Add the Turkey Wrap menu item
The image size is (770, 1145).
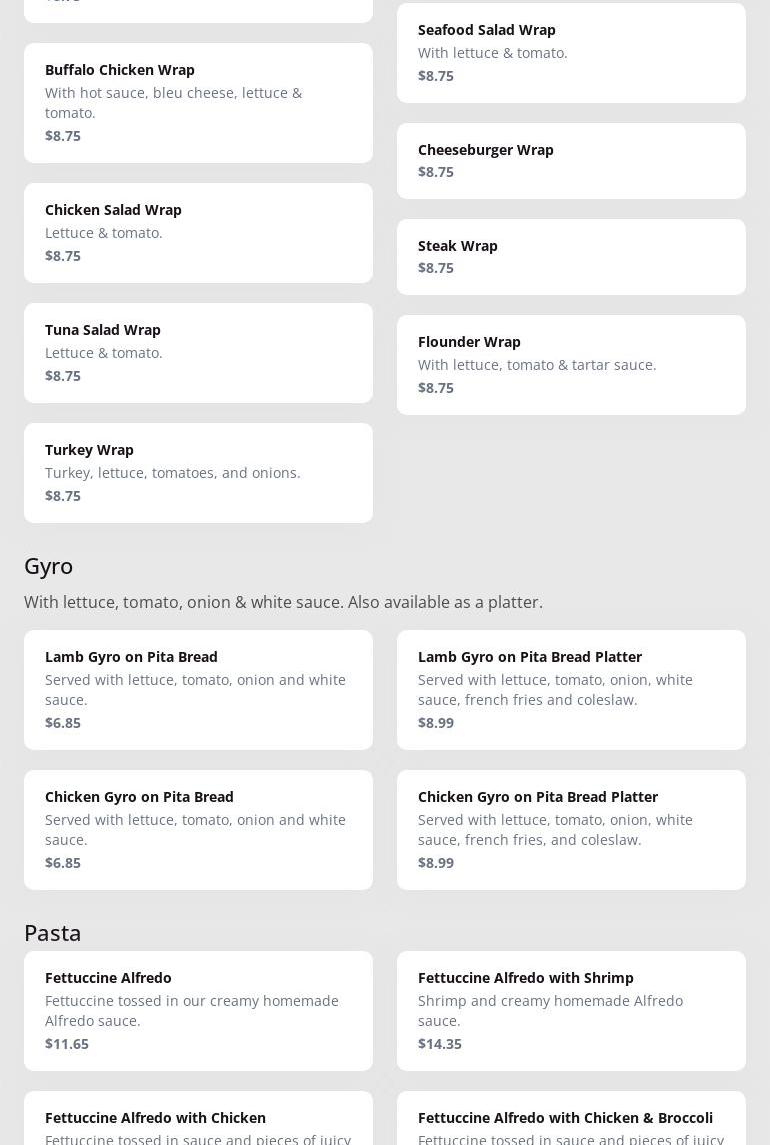click(198, 472)
